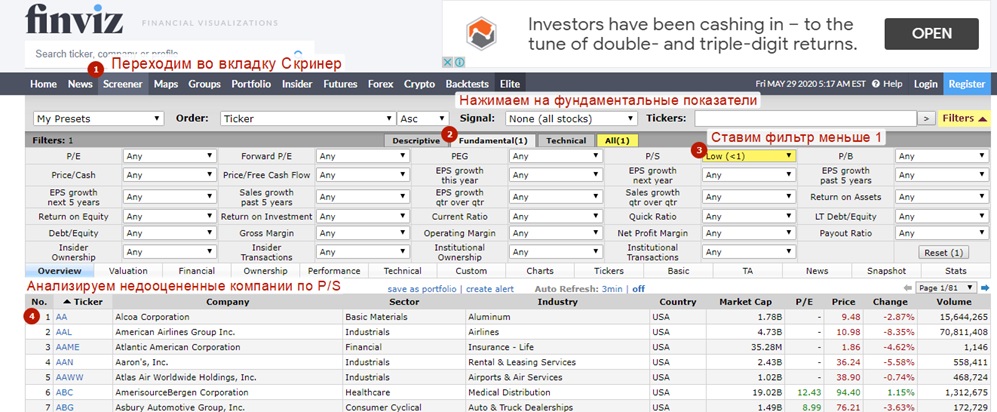Submit tickers with the arrow button

[x=927, y=118]
